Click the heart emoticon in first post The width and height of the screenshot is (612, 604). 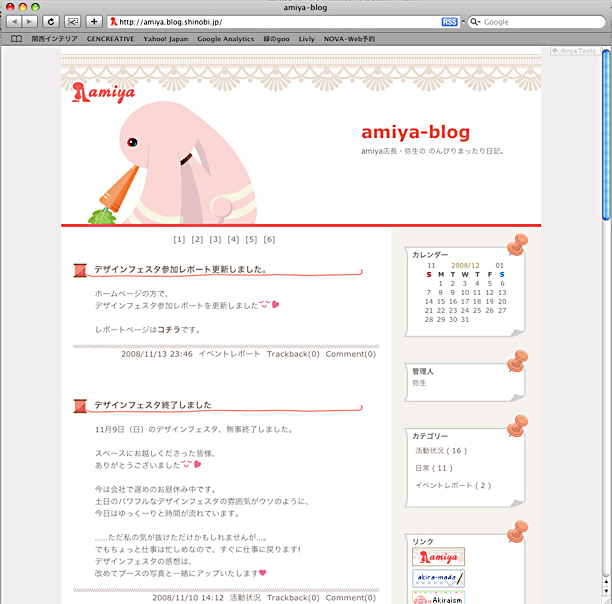(276, 304)
